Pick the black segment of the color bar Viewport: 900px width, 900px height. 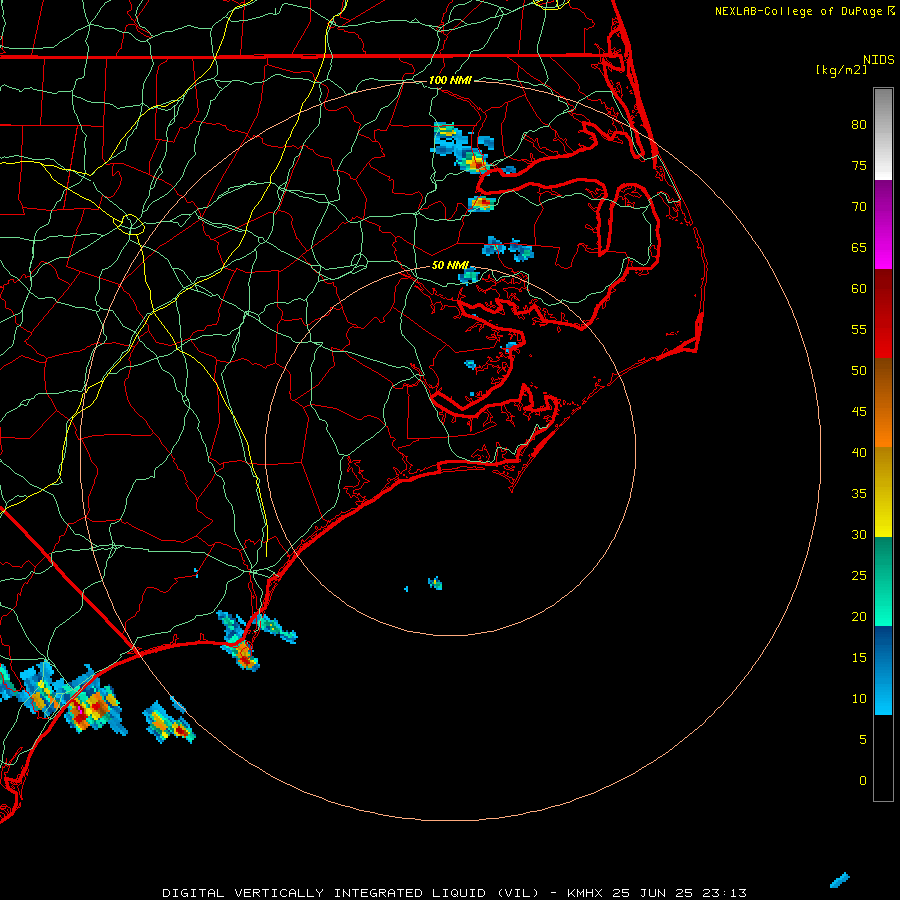tap(883, 757)
